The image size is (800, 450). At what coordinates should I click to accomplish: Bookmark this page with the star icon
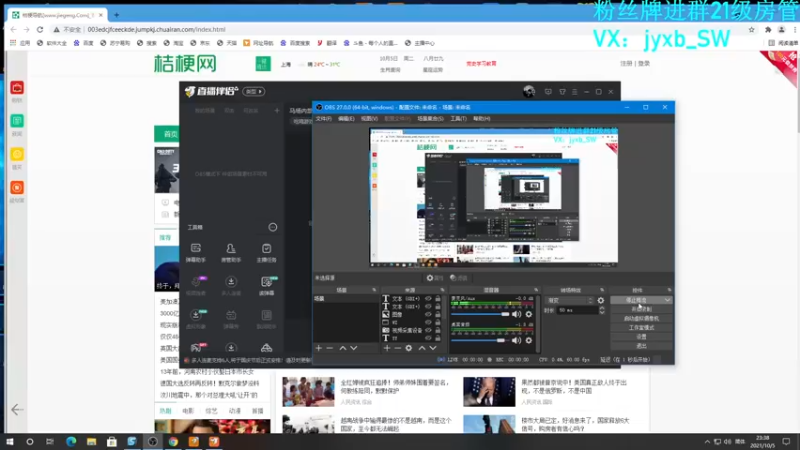[x=752, y=30]
